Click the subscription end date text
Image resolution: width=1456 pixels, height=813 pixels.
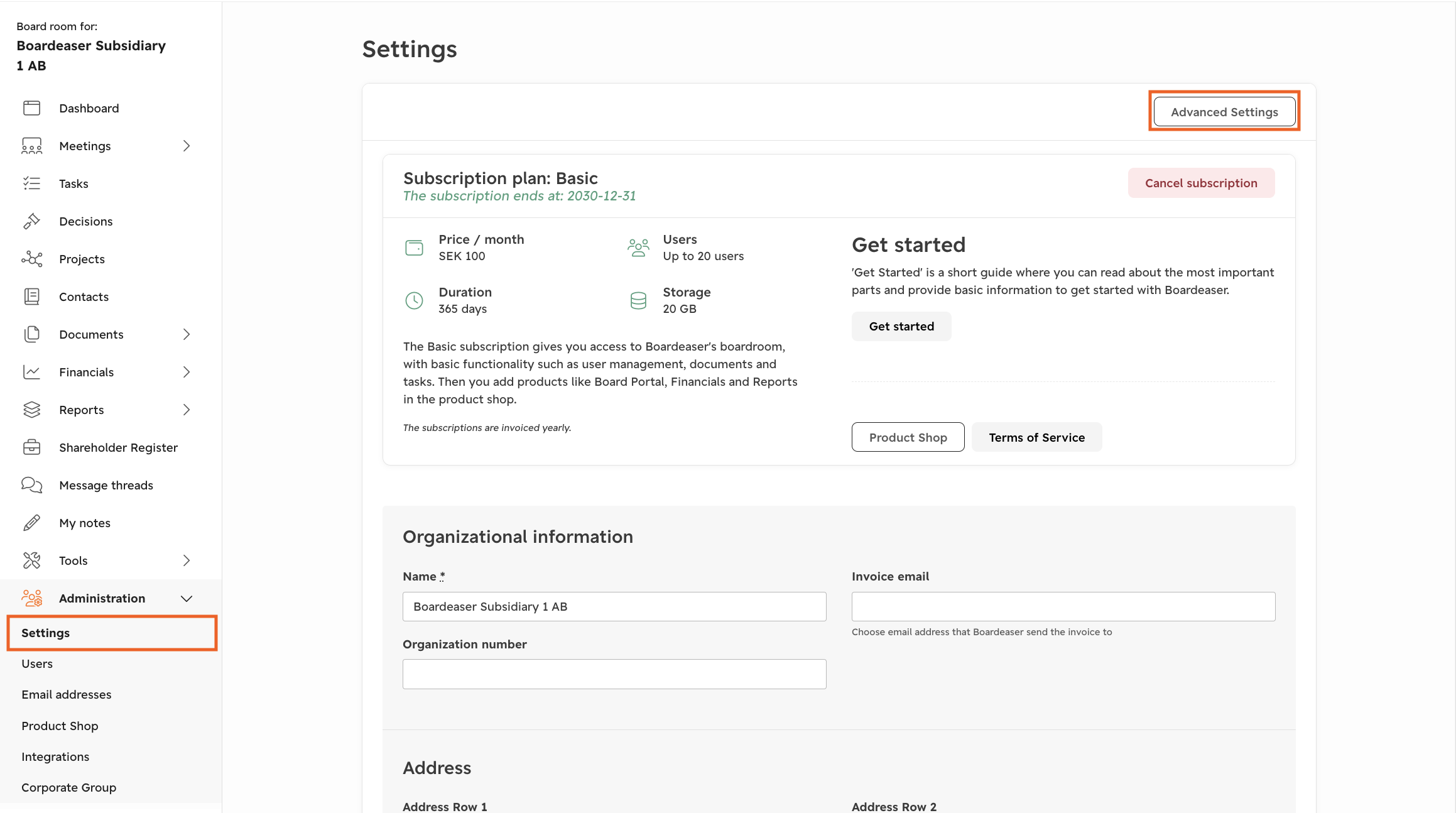click(519, 196)
